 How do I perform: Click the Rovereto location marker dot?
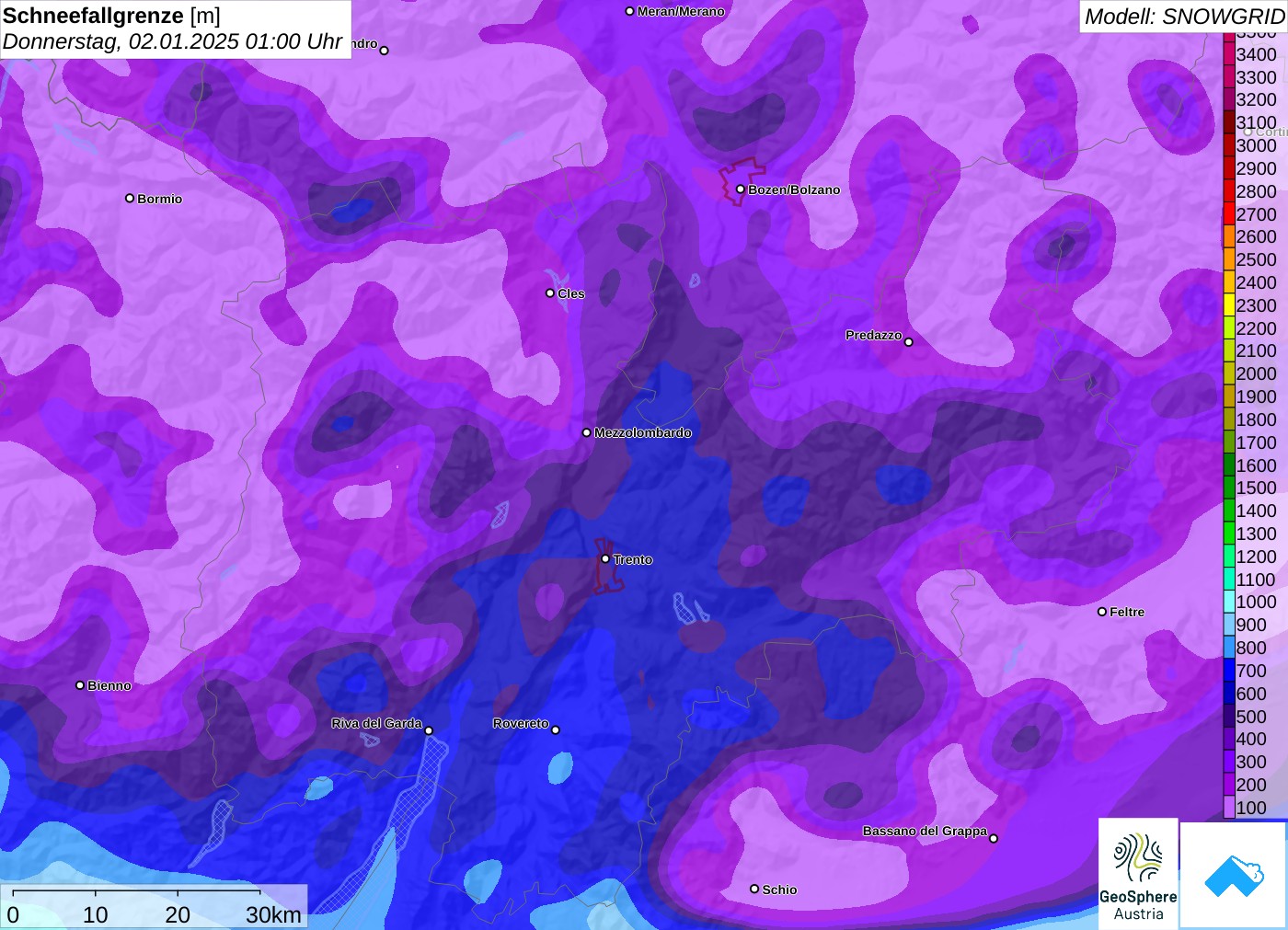pyautogui.click(x=556, y=730)
